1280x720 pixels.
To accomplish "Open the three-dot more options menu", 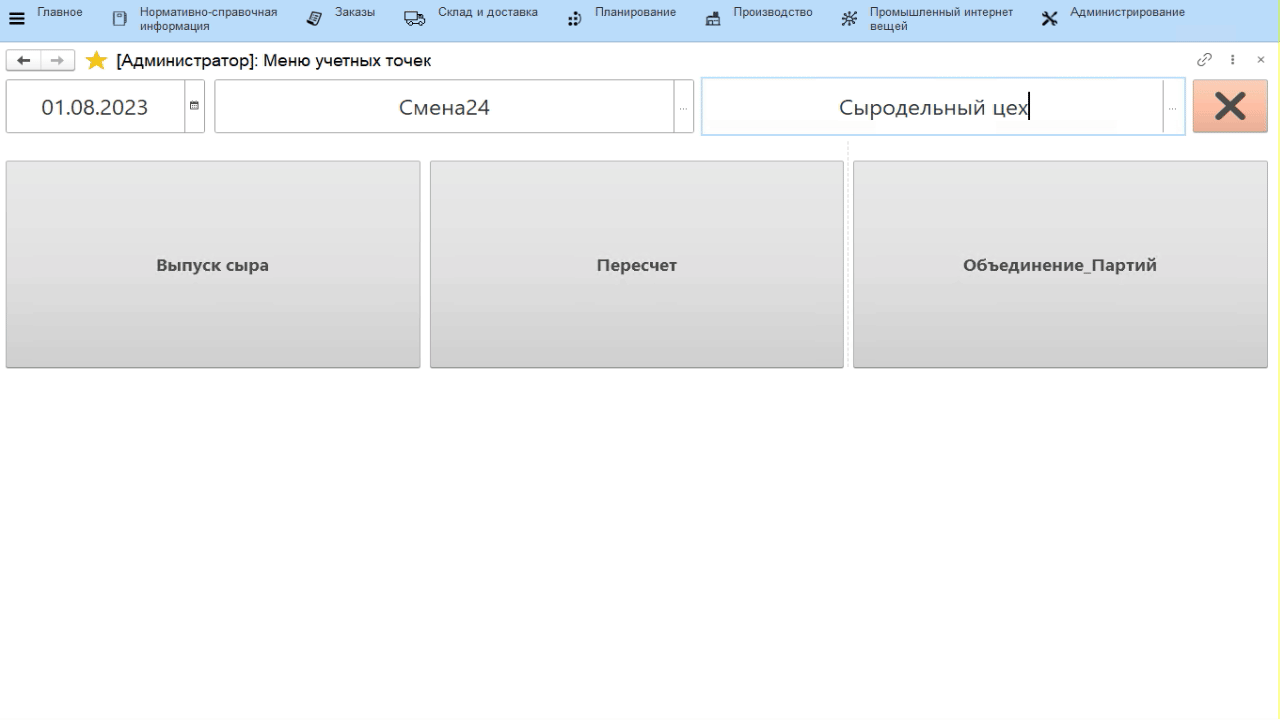I will (1233, 60).
